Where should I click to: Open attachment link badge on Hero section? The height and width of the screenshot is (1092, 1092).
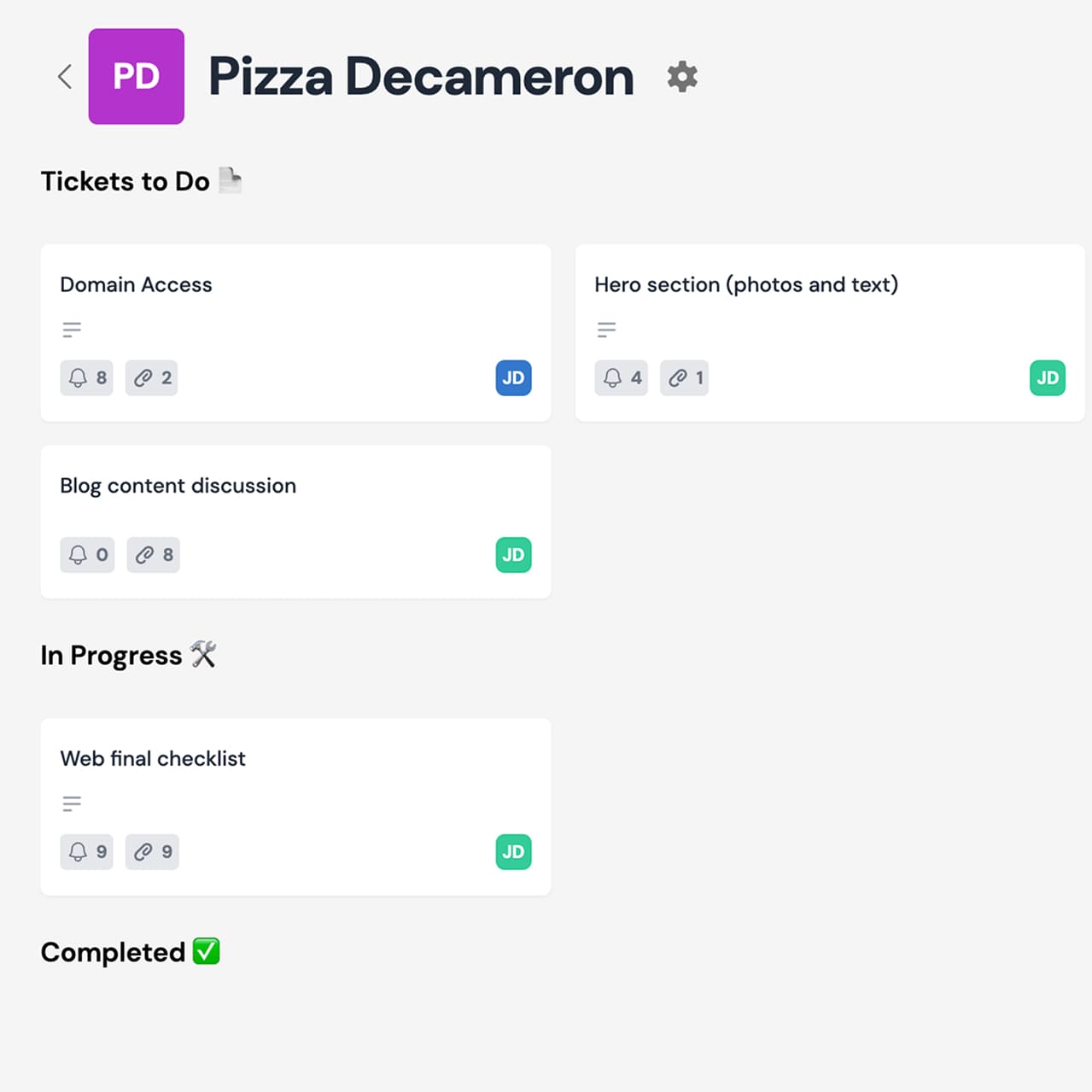684,377
